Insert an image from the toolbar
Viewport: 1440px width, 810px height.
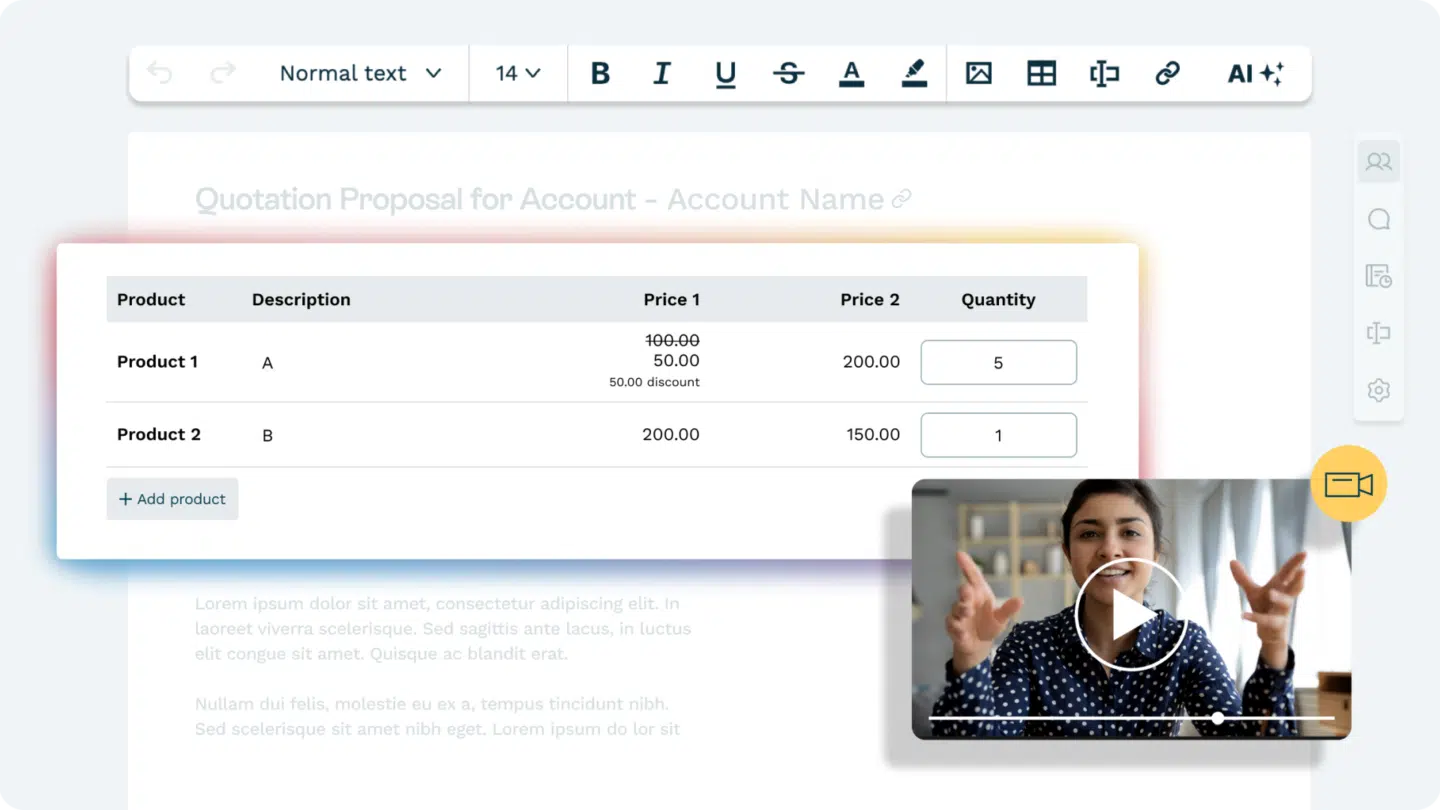(979, 73)
